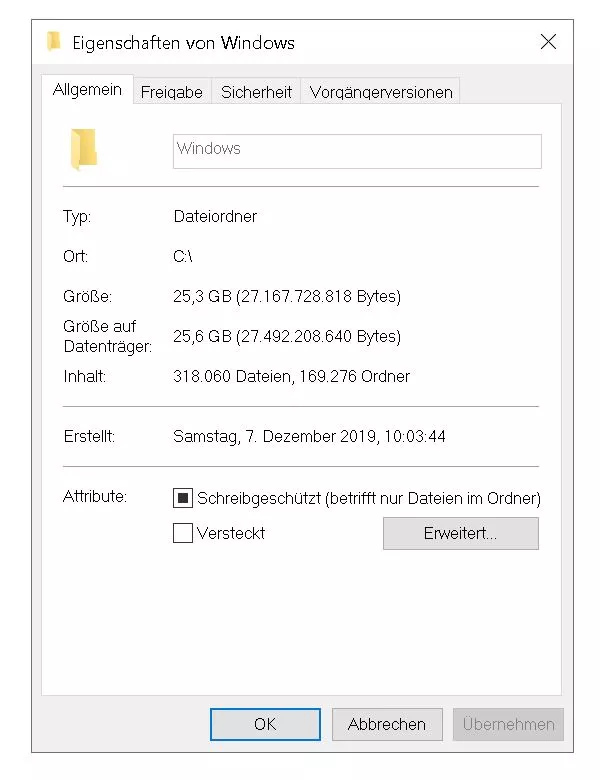Click the date Samstag, 7. Dezember 2019, 10:03:44
Viewport: 600px width, 780px height.
click(309, 436)
